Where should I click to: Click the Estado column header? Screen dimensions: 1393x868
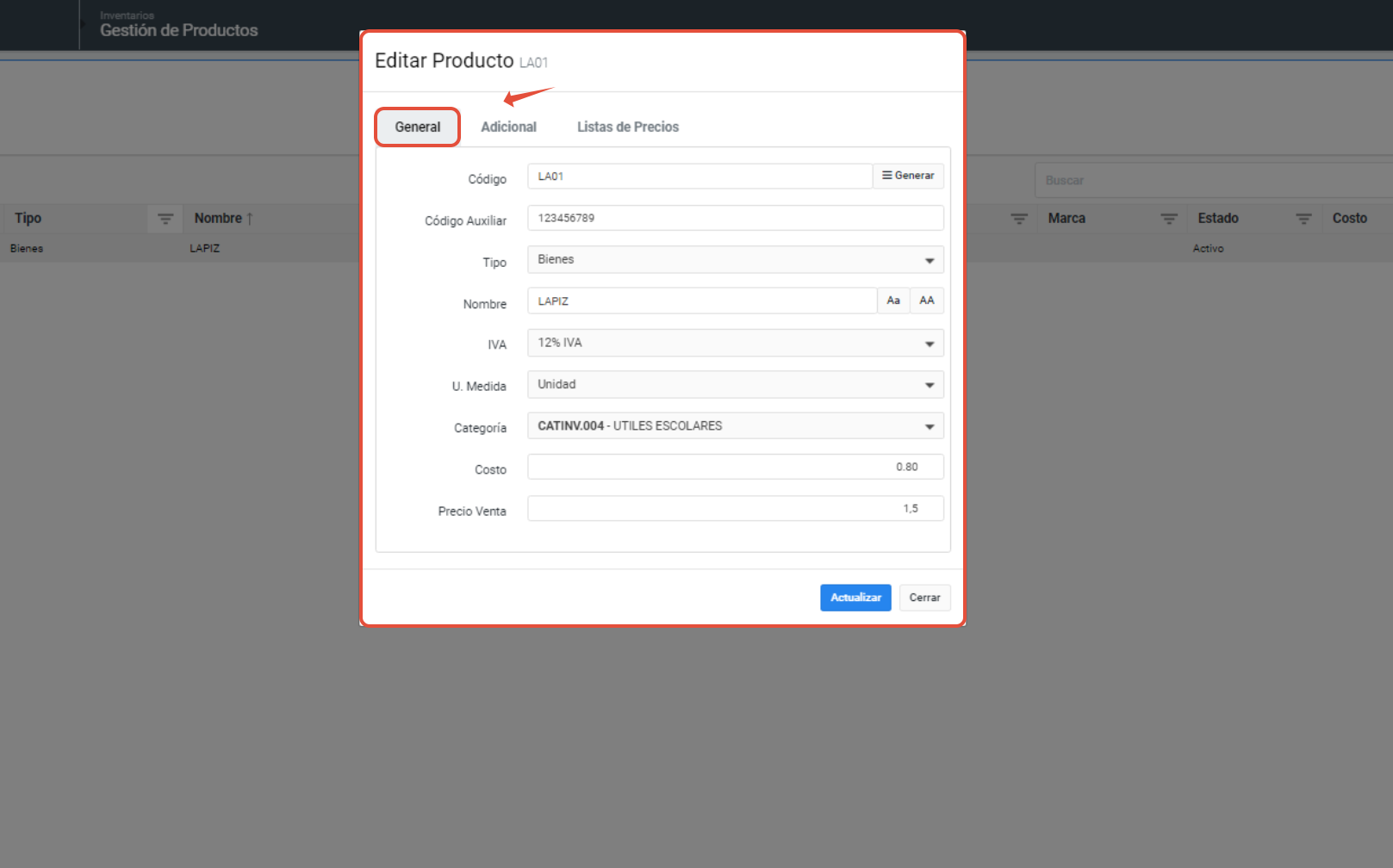click(x=1218, y=219)
